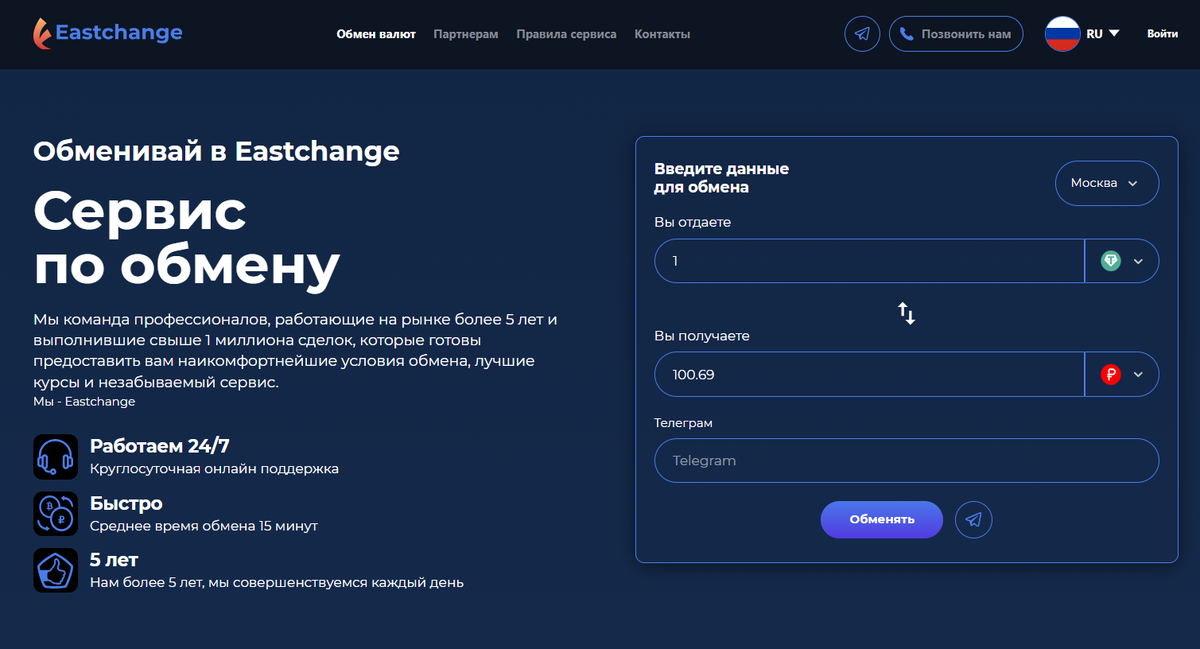Open the Правила сервиса page
The height and width of the screenshot is (649, 1200).
(x=566, y=33)
